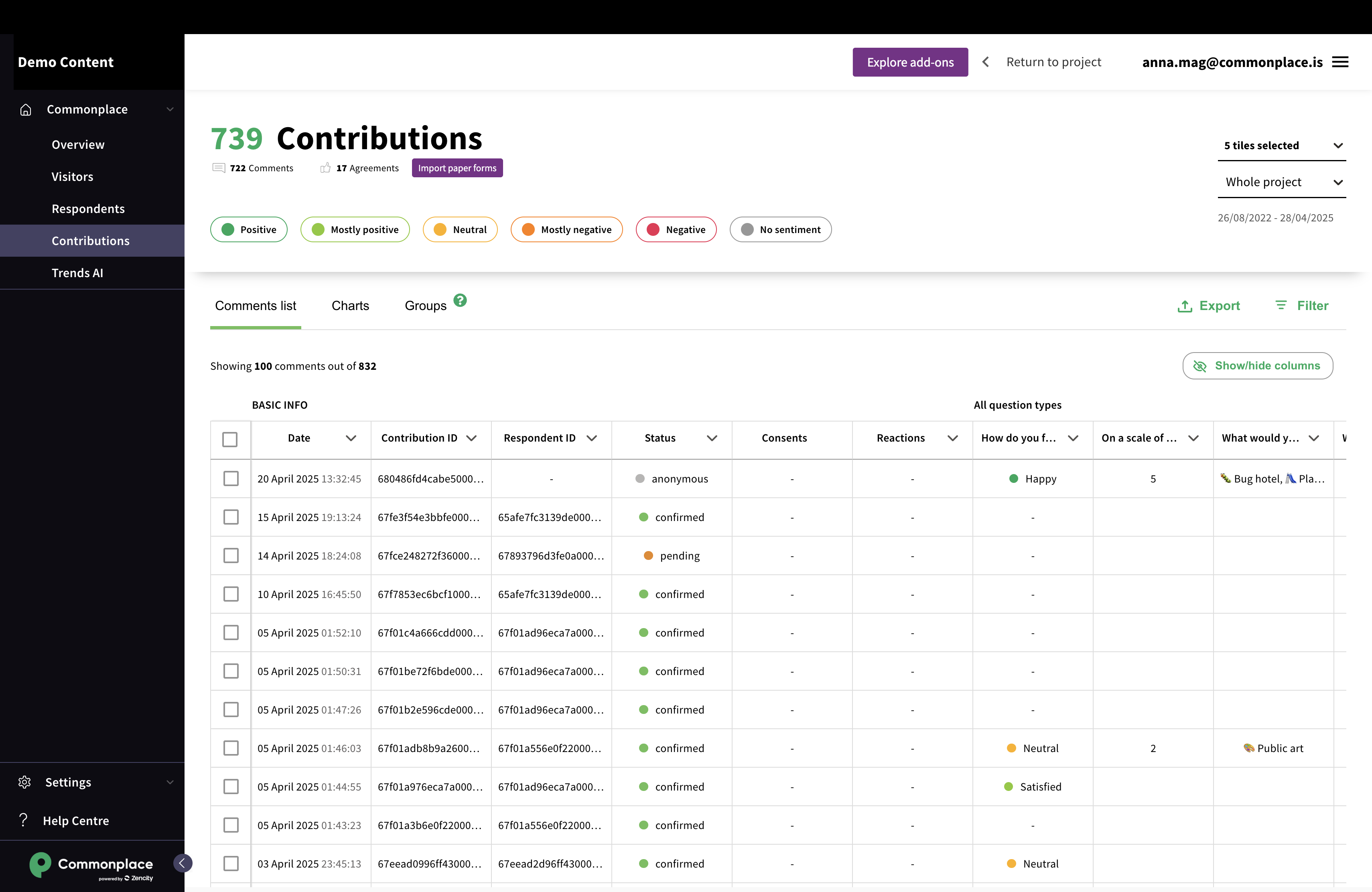Click the back chevron before Return to project
The width and height of the screenshot is (1372, 892).
[x=985, y=62]
